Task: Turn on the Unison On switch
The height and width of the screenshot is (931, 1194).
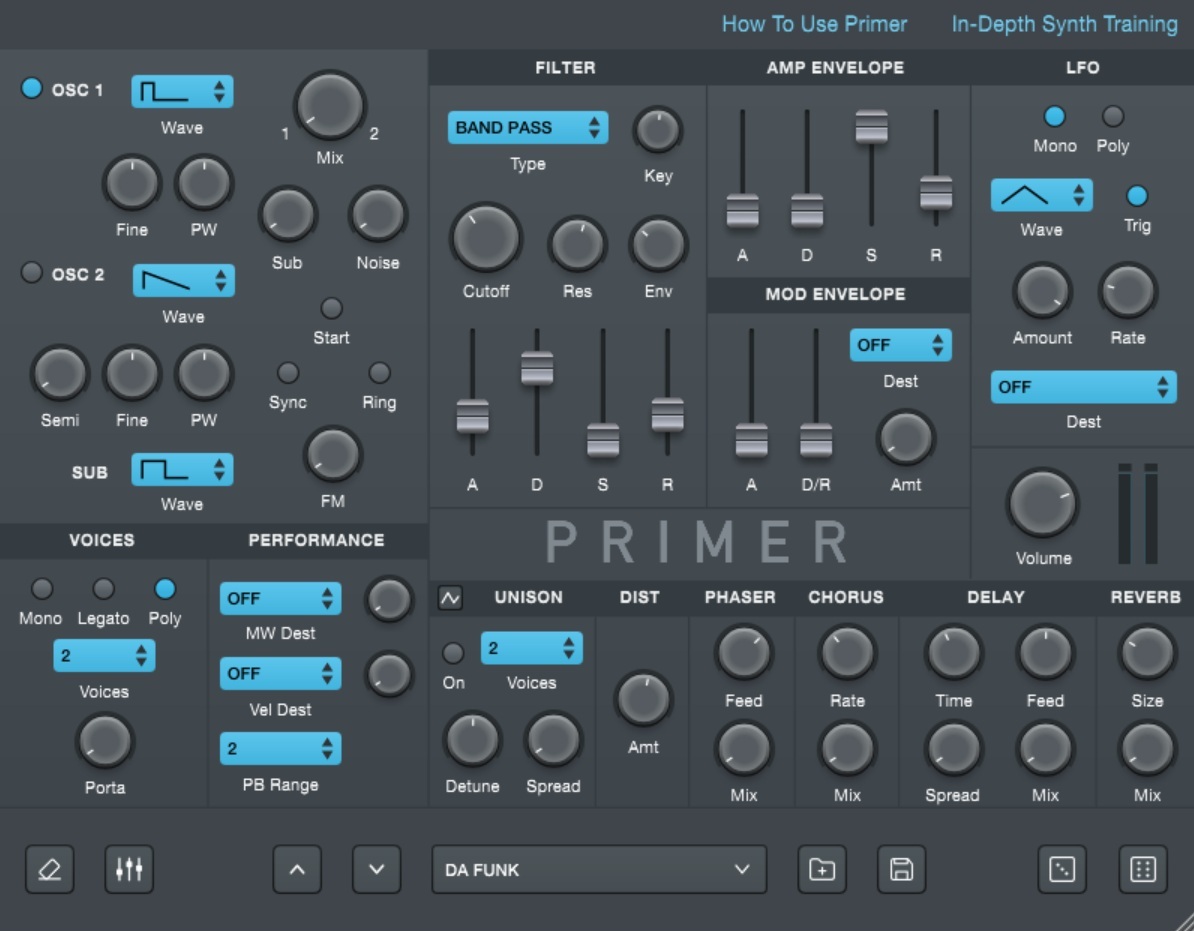Action: click(x=453, y=653)
